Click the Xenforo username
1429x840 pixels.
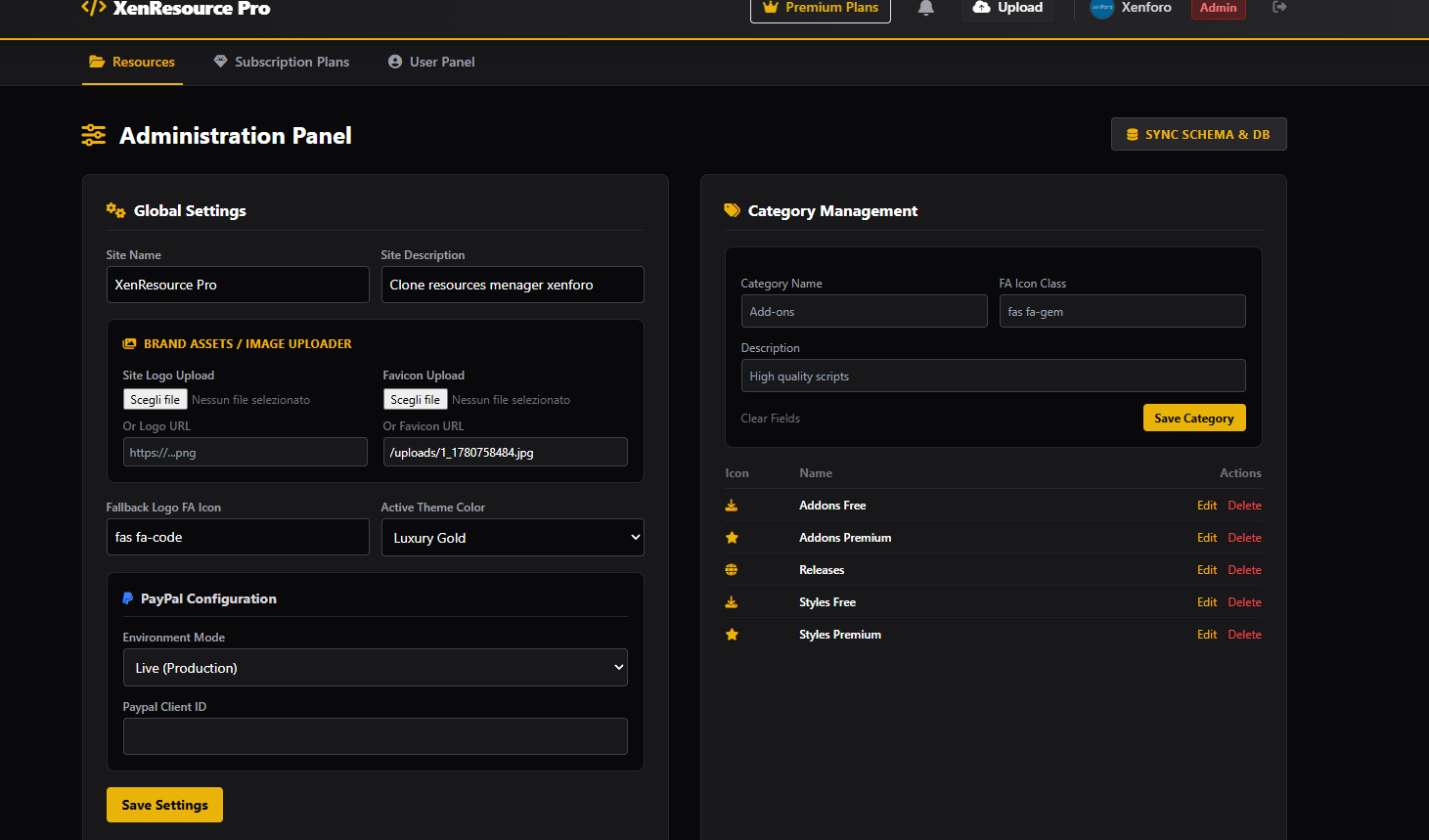click(1146, 8)
